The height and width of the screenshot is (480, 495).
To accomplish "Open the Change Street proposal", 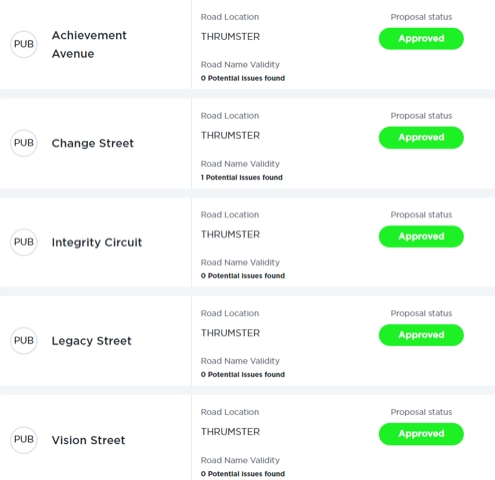I will (93, 143).
